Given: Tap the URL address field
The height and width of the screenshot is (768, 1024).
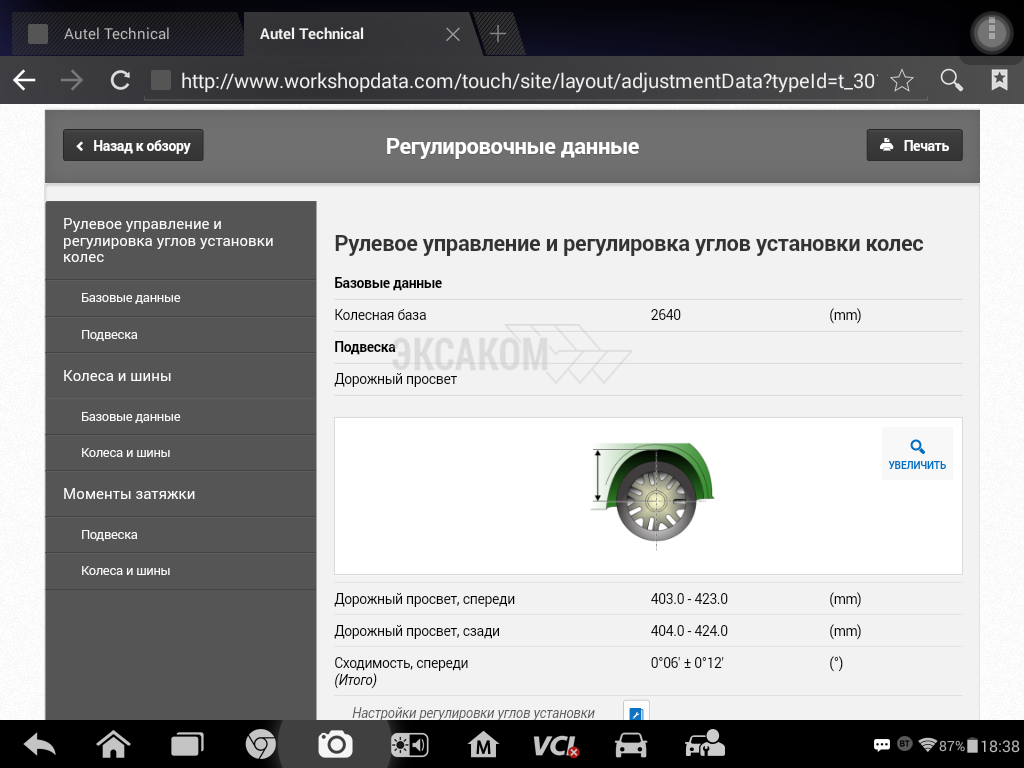Looking at the screenshot, I should [x=527, y=81].
